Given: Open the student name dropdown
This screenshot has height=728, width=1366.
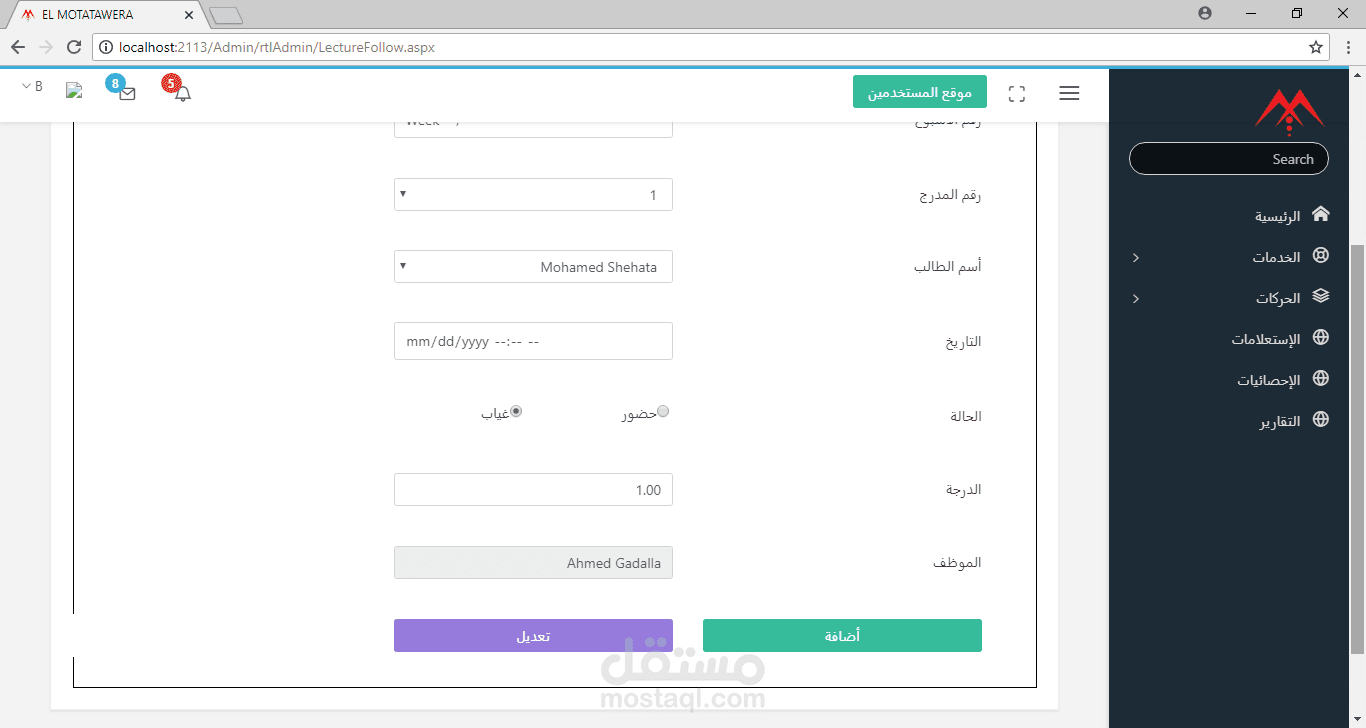Looking at the screenshot, I should [533, 267].
